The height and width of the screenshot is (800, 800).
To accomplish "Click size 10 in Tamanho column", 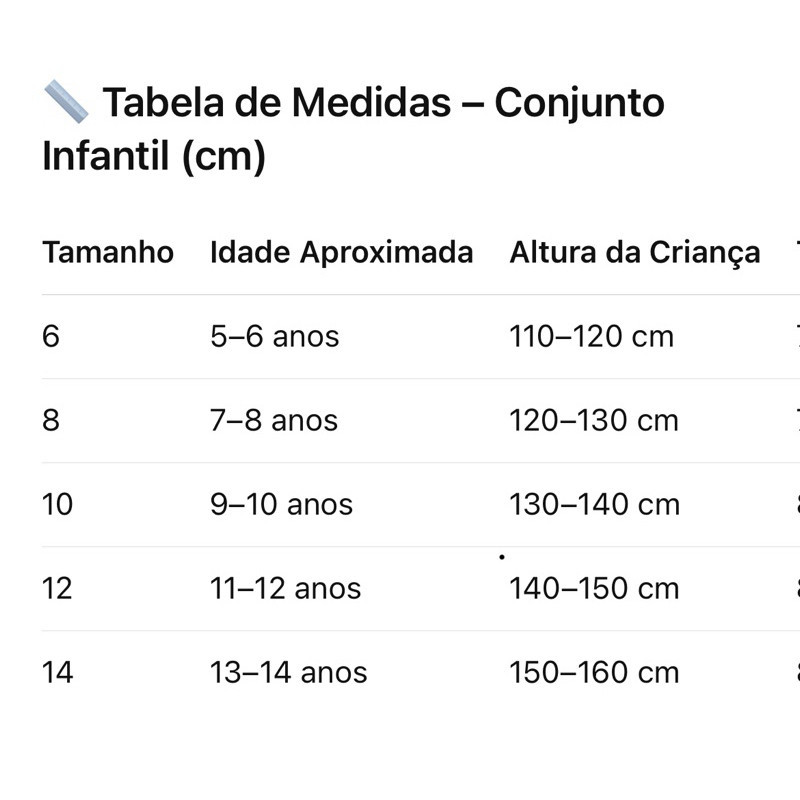I will tap(58, 505).
